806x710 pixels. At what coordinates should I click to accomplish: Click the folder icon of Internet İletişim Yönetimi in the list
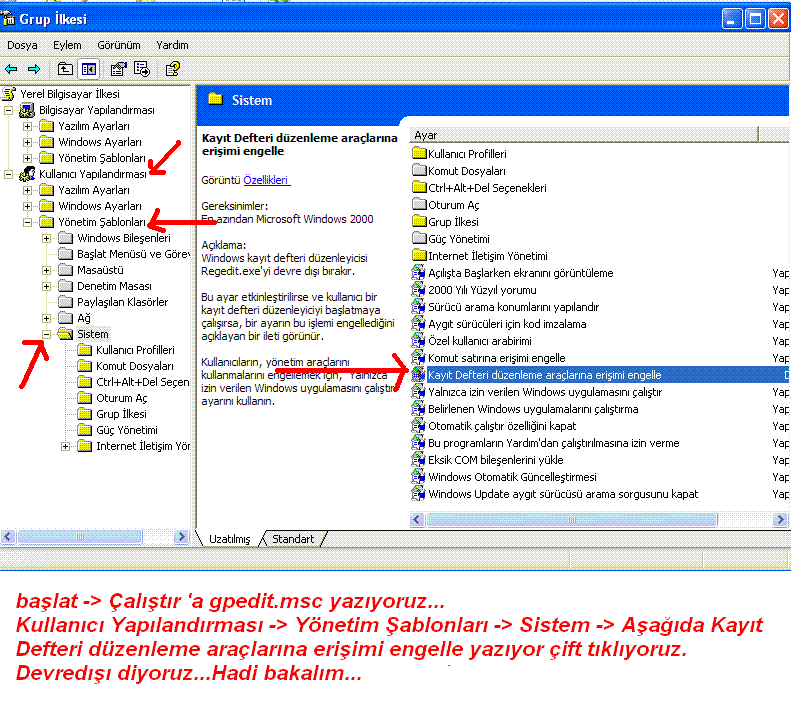(419, 256)
